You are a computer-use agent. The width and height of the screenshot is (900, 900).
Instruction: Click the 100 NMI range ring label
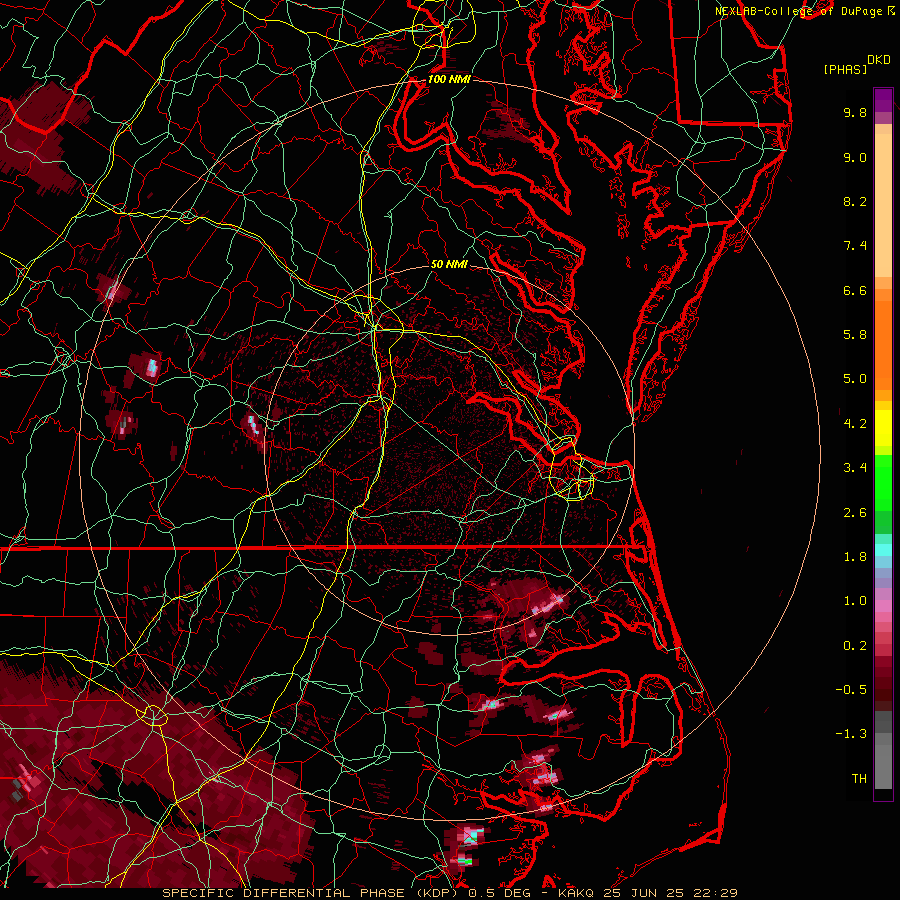(x=449, y=79)
